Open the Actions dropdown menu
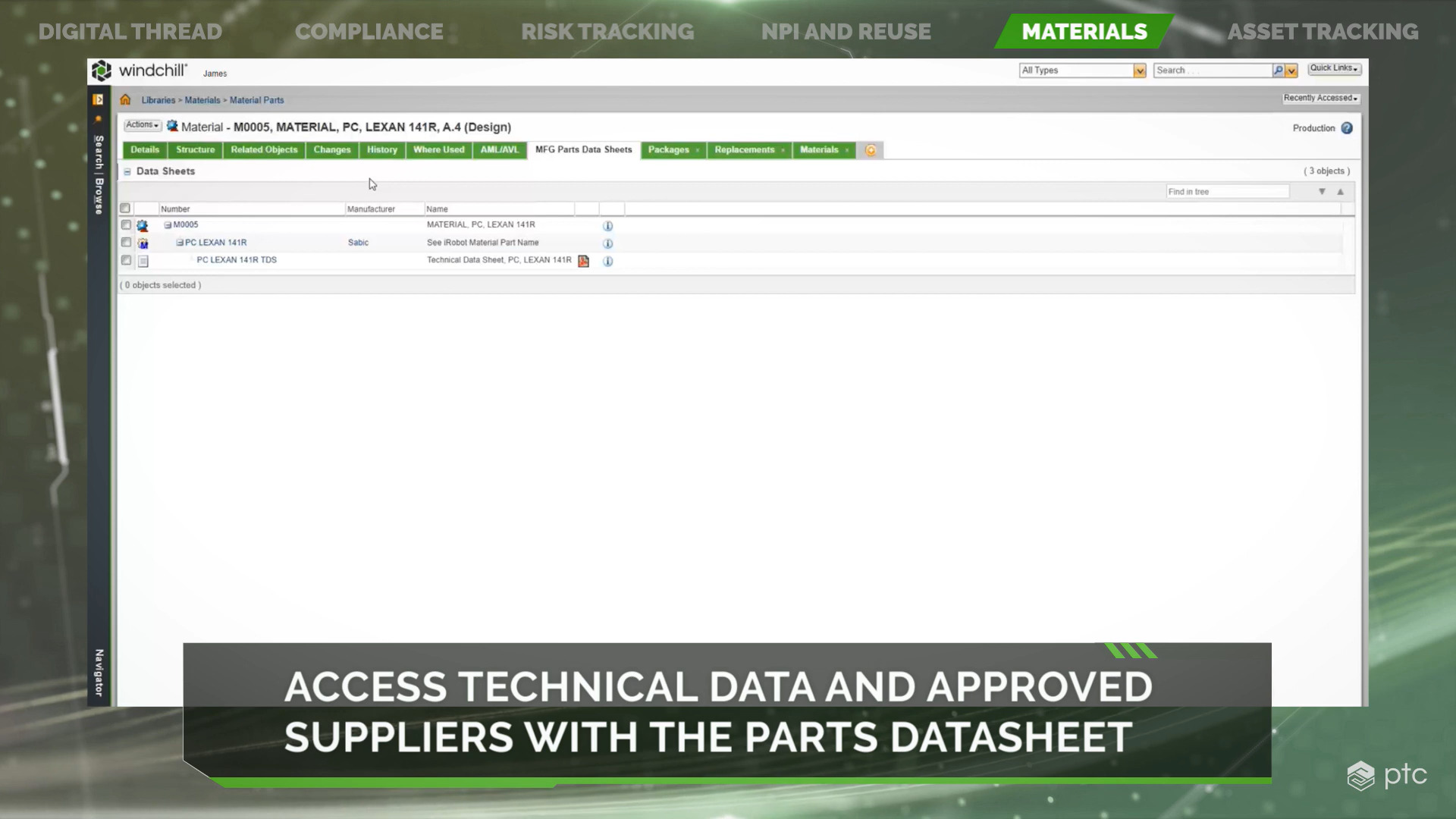This screenshot has height=819, width=1456. click(x=143, y=125)
